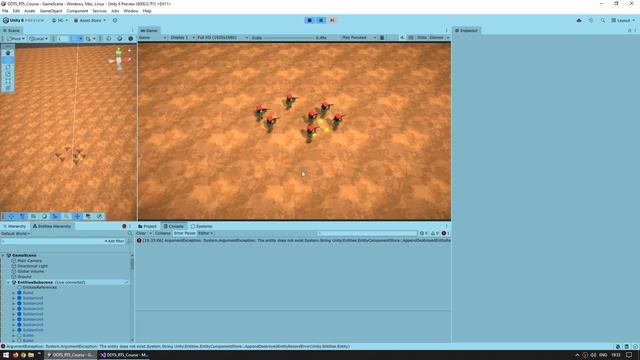
Task: Click the Step frame button
Action: [332, 20]
